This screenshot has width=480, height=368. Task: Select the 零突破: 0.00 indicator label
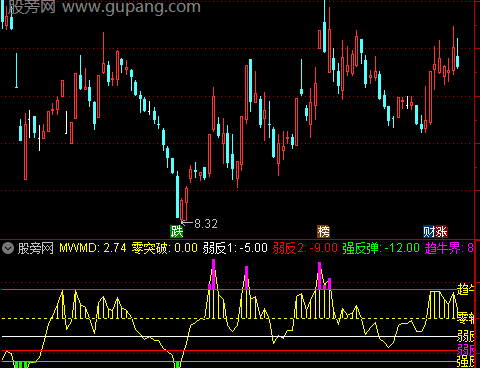pyautogui.click(x=165, y=248)
